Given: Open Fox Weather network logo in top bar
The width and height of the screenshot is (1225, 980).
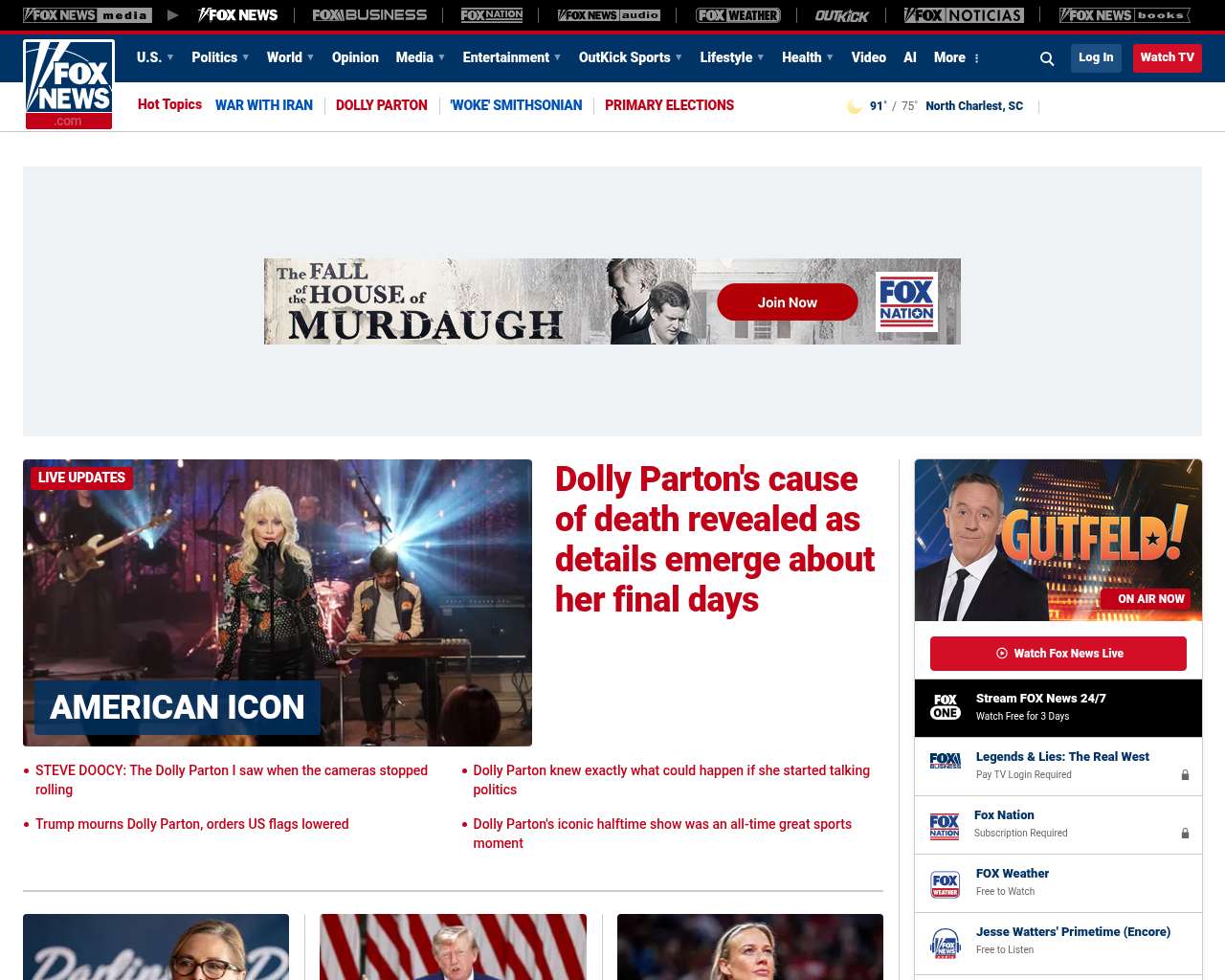Looking at the screenshot, I should click(738, 15).
